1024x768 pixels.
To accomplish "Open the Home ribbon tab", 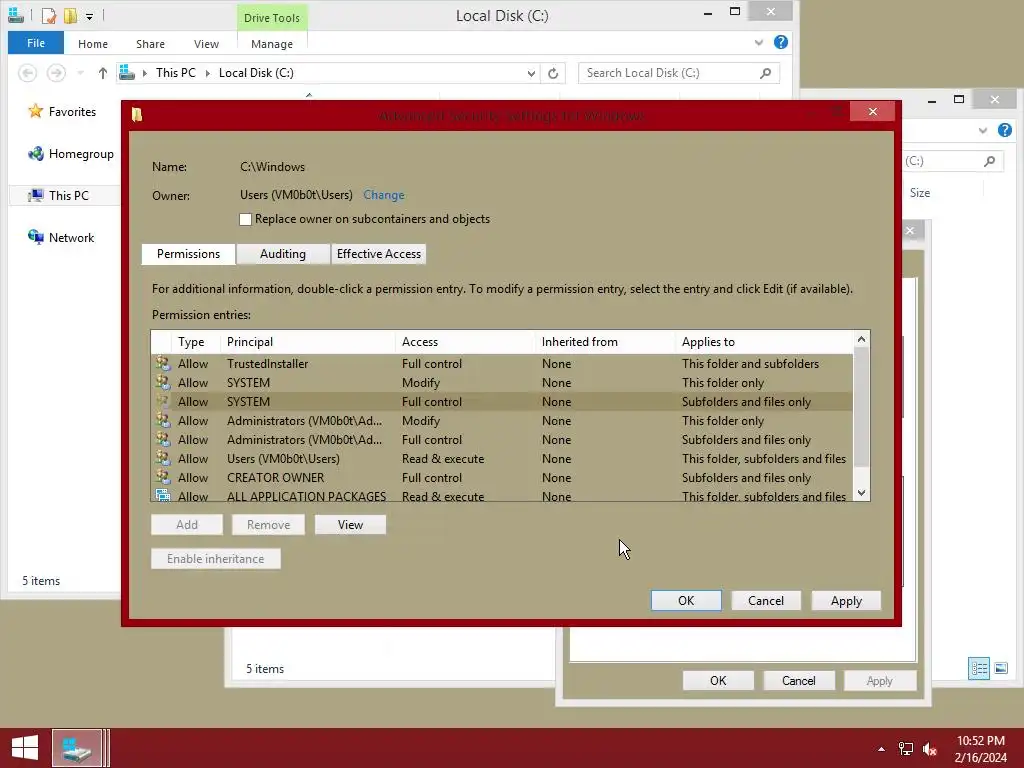I will (93, 44).
